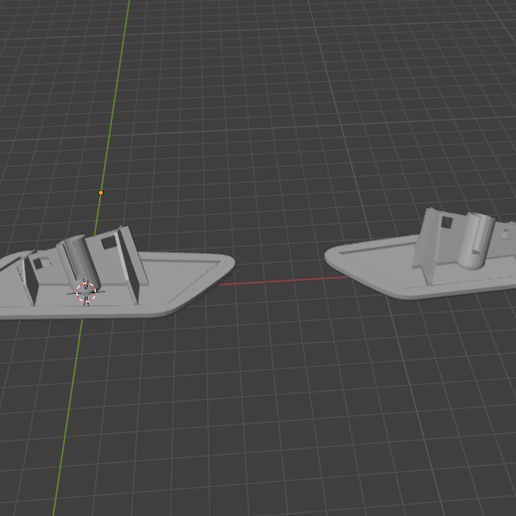The width and height of the screenshot is (516, 516).
Task: Click the partial hole at right model's edge
Action: click(508, 233)
